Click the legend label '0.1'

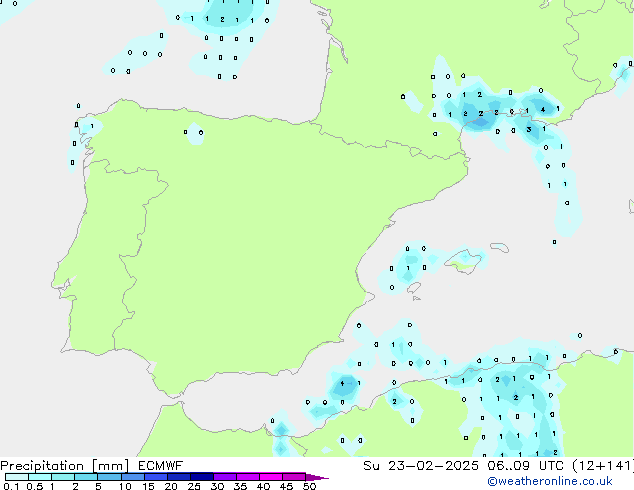[11, 486]
